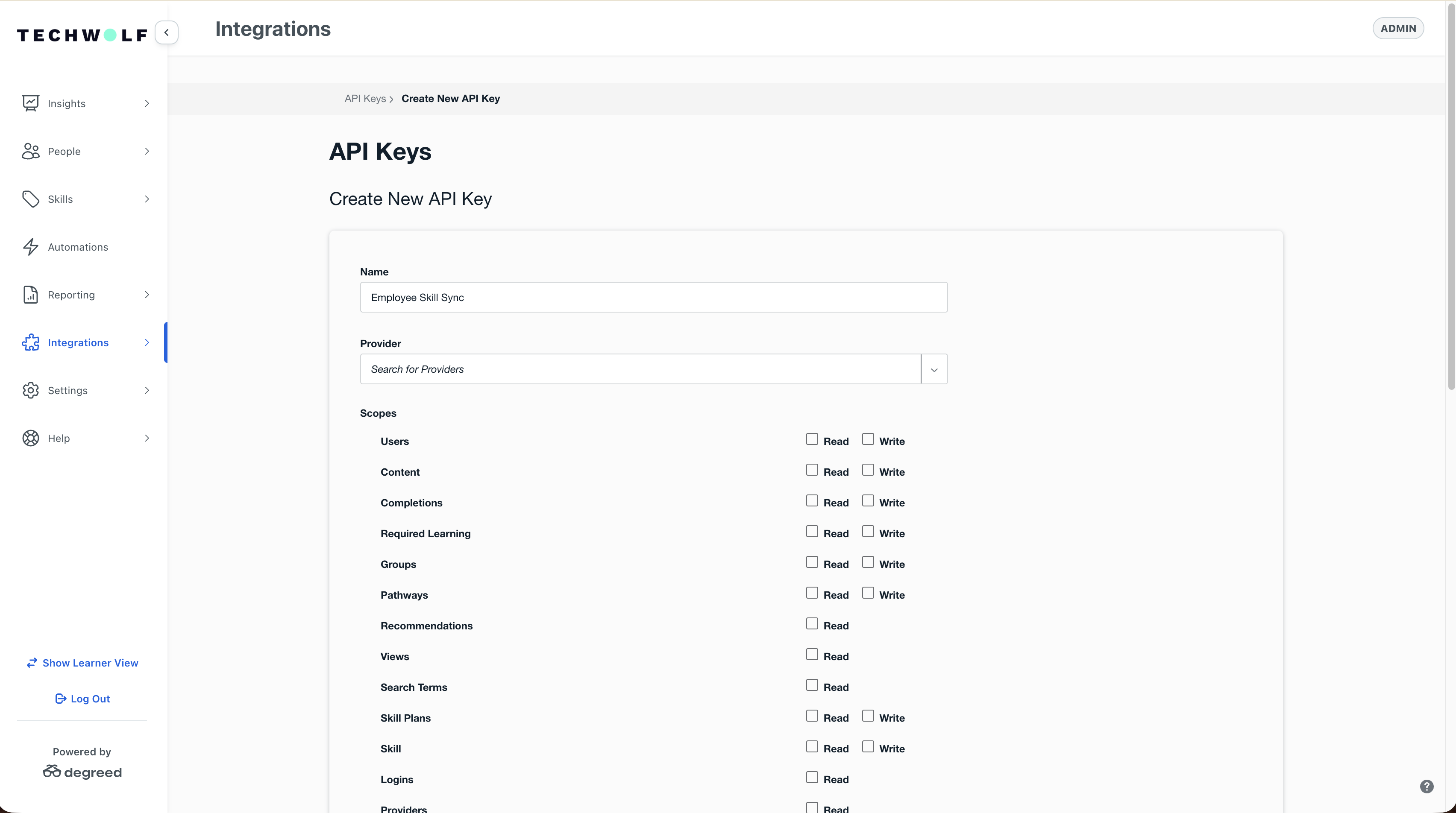Enable Write scope for Content
The width and height of the screenshot is (1456, 813).
pyautogui.click(x=868, y=470)
